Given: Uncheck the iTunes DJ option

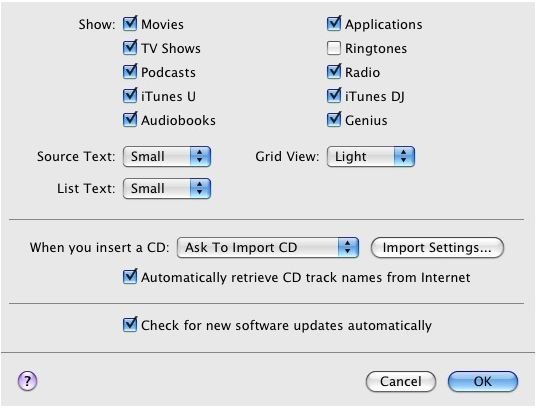Looking at the screenshot, I should tap(334, 96).
